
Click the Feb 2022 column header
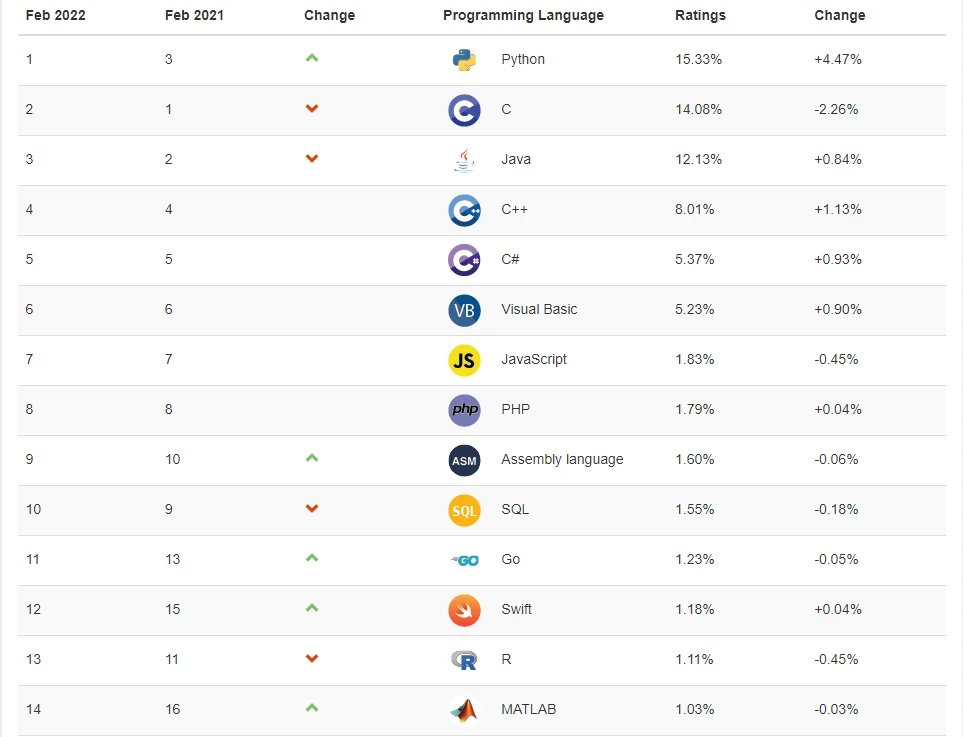pyautogui.click(x=57, y=15)
